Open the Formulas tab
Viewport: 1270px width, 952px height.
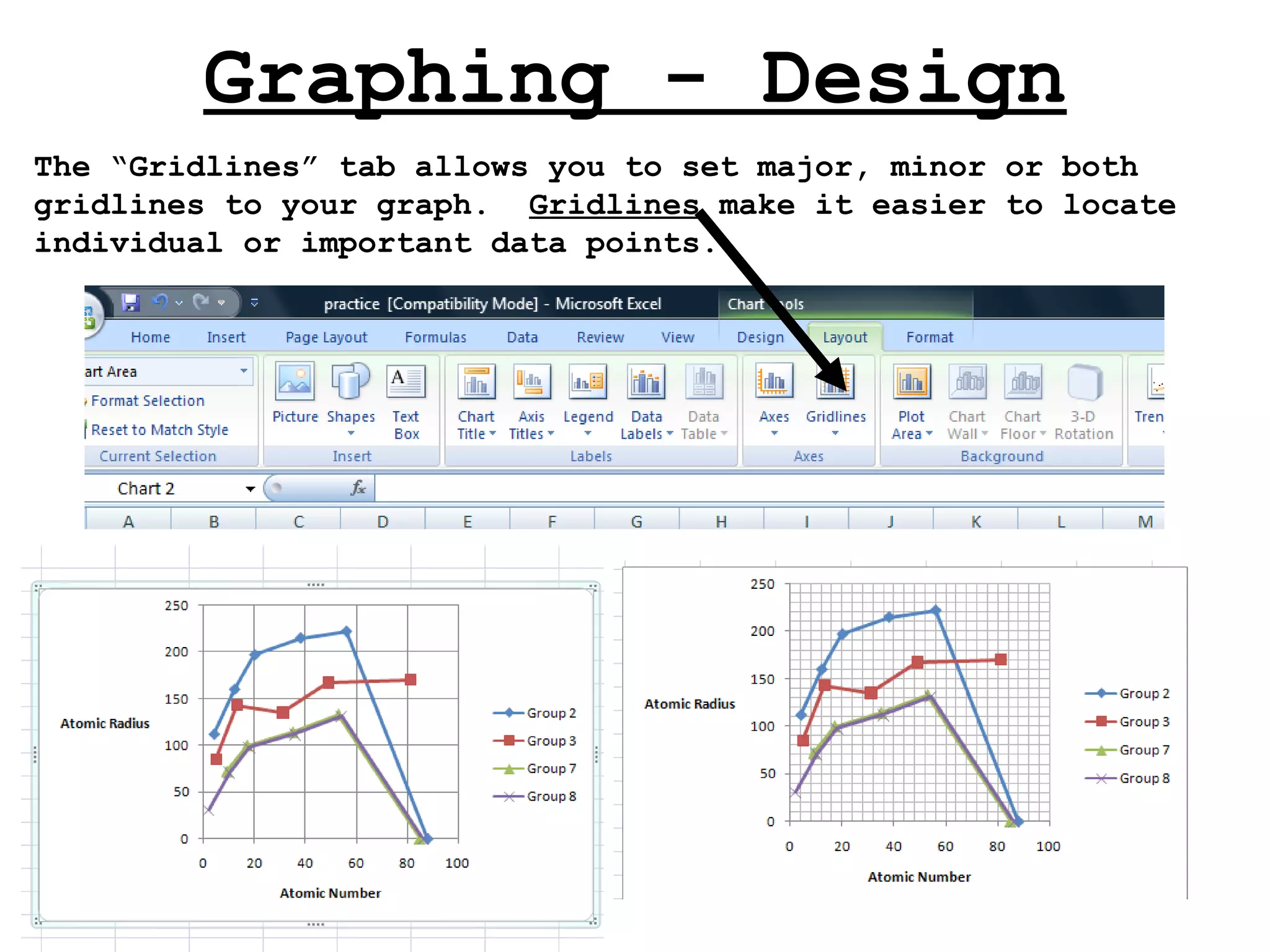435,337
